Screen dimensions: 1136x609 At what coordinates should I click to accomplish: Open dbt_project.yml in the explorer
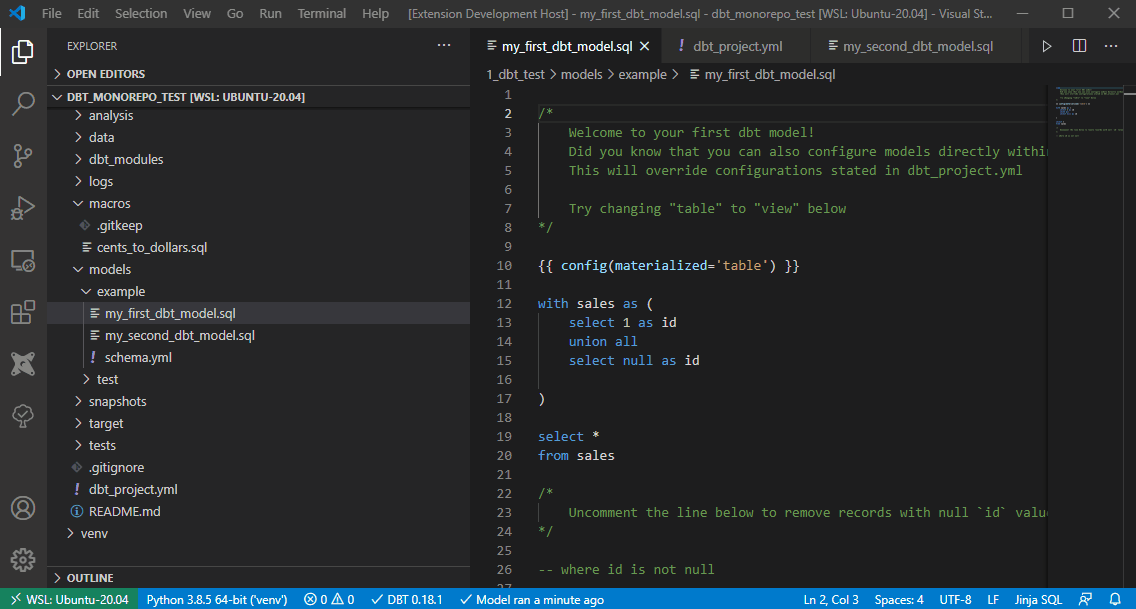258,490
